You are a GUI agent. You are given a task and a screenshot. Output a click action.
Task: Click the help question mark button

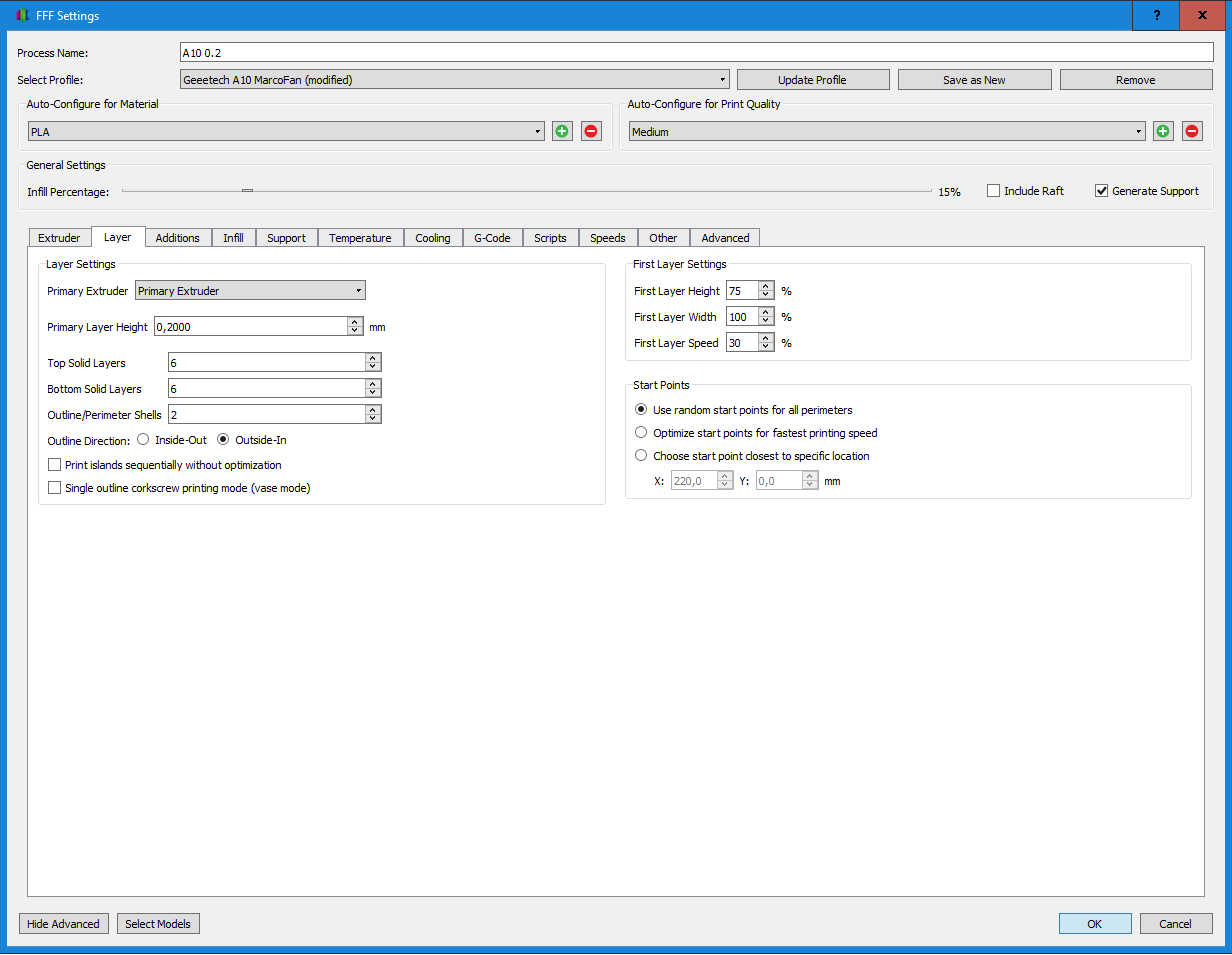[1156, 15]
